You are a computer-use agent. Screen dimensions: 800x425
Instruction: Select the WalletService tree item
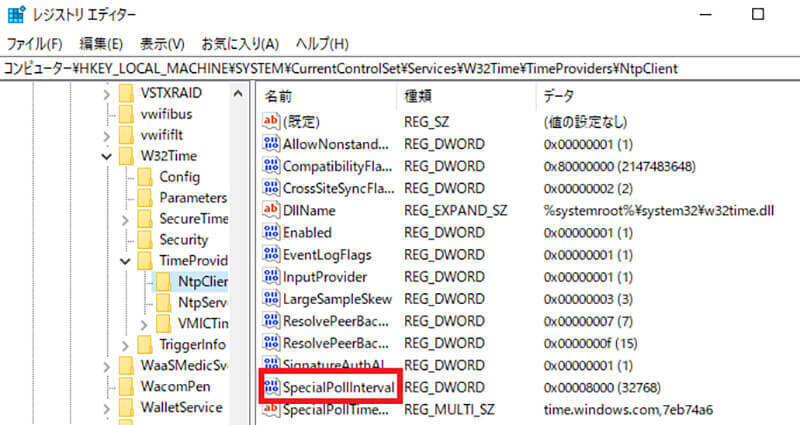[x=182, y=408]
